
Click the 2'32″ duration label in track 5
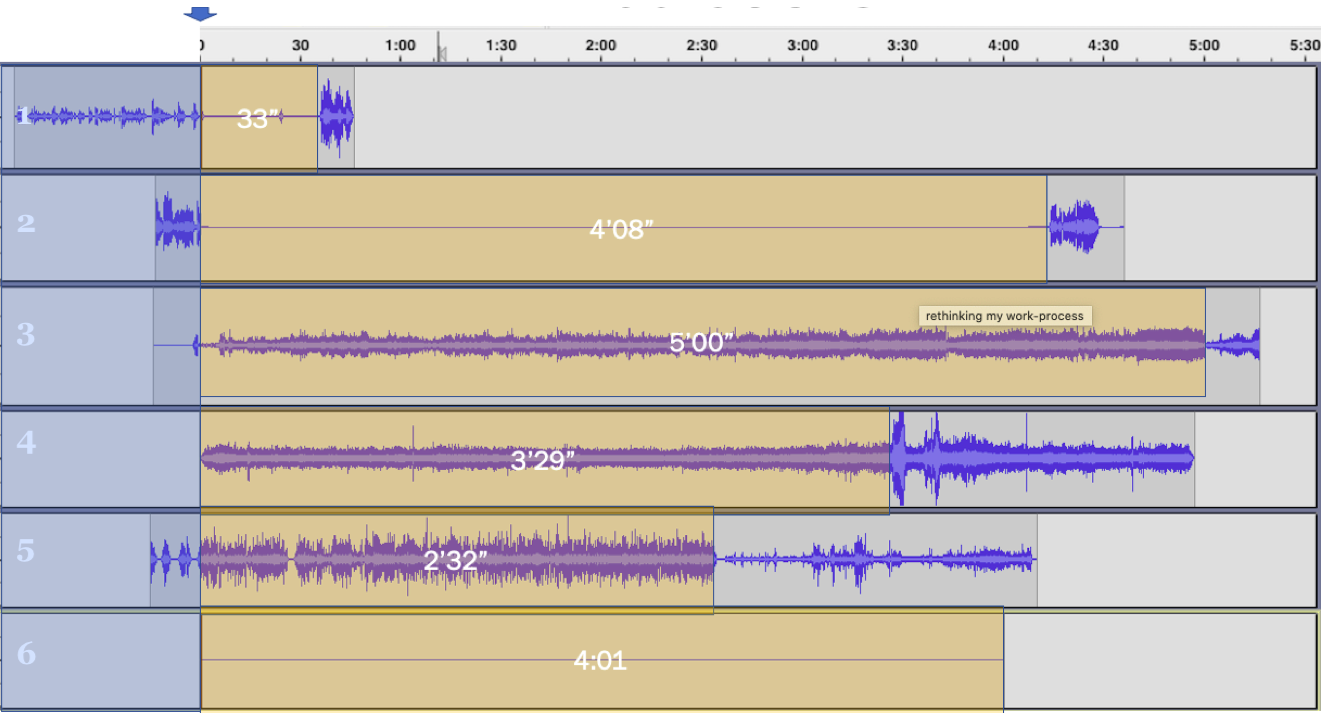click(x=455, y=560)
